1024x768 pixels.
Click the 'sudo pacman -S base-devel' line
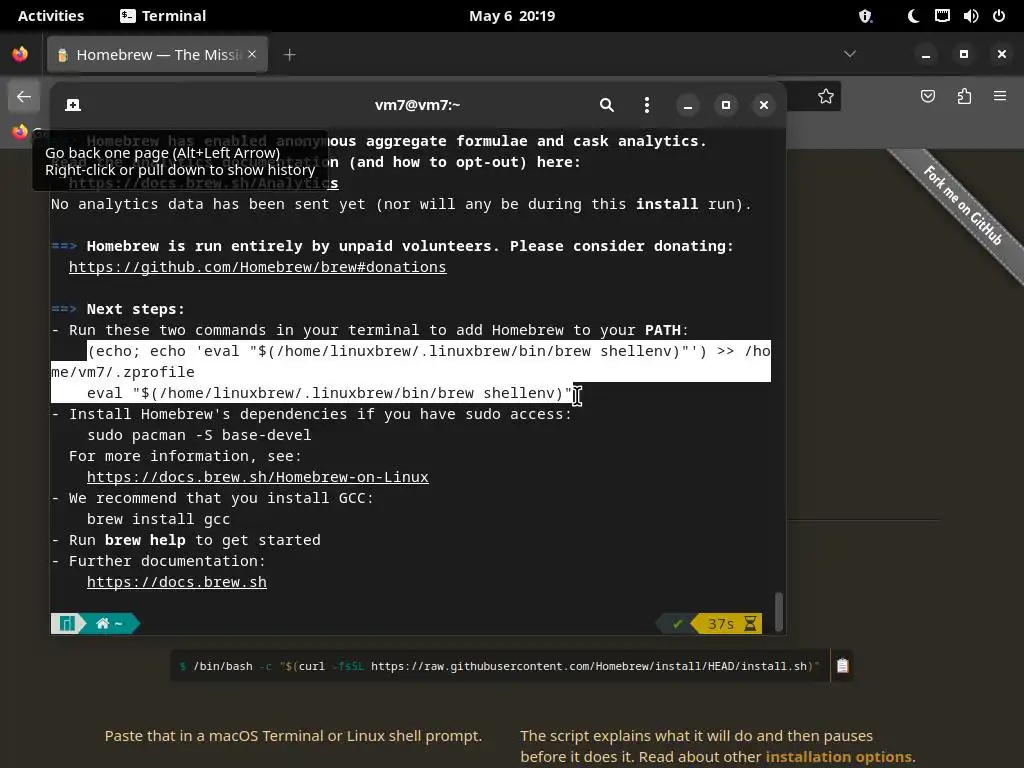pyautogui.click(x=199, y=435)
